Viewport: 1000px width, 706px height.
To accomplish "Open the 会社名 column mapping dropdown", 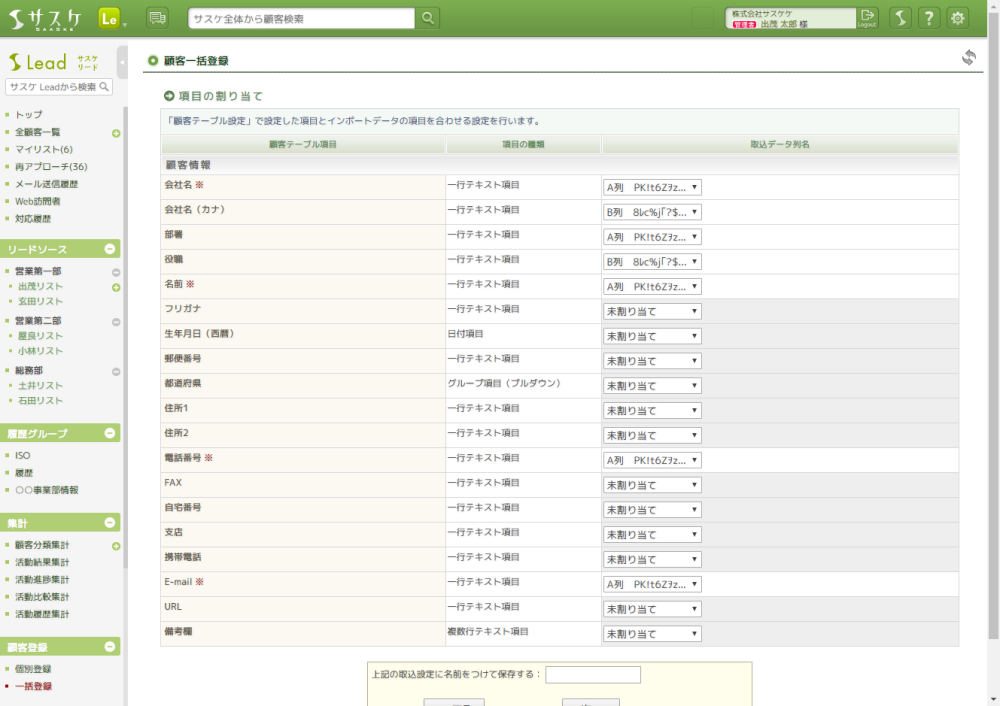I will pyautogui.click(x=651, y=187).
